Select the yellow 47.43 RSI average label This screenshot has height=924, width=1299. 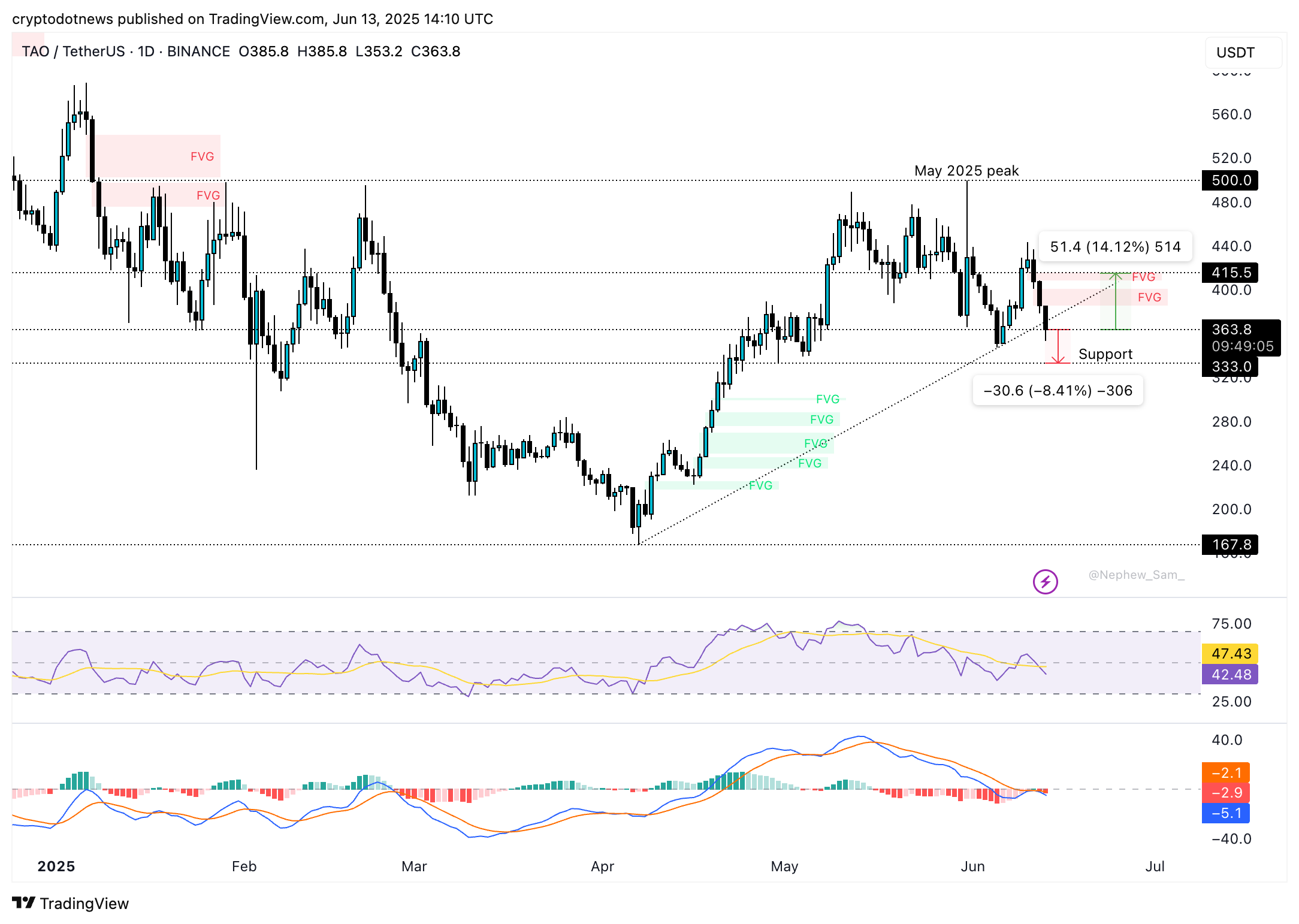(1230, 654)
